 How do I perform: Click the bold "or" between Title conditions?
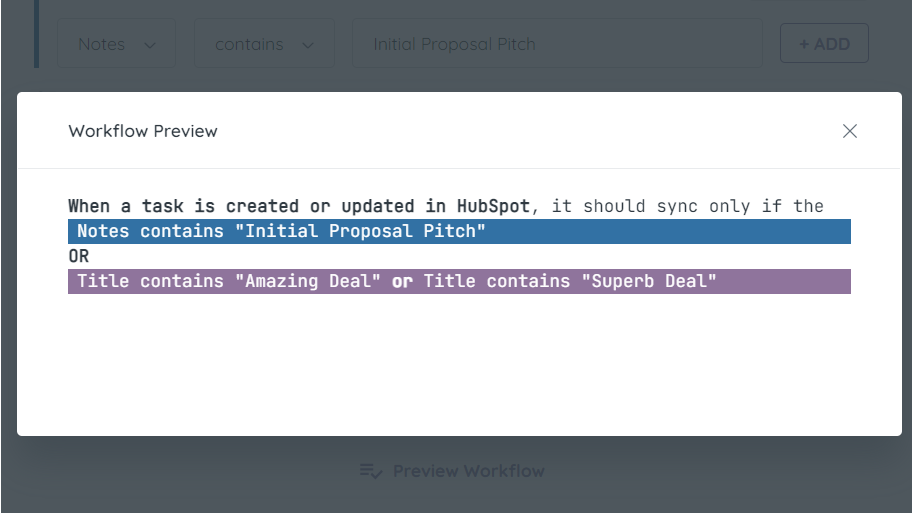[402, 281]
